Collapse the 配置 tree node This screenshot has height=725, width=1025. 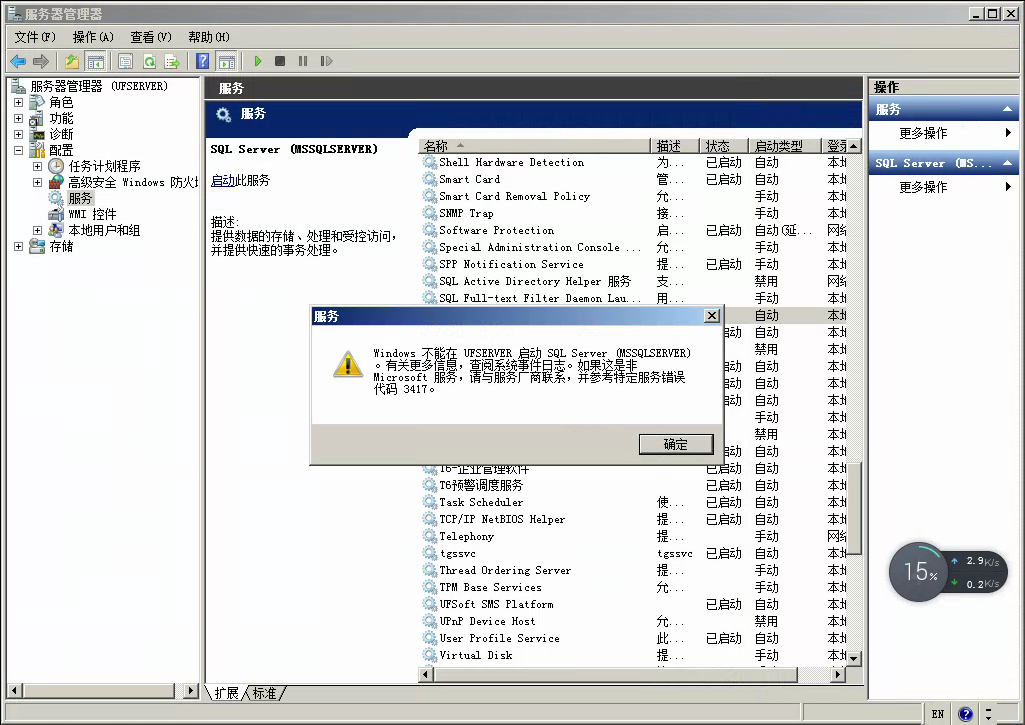click(x=18, y=150)
